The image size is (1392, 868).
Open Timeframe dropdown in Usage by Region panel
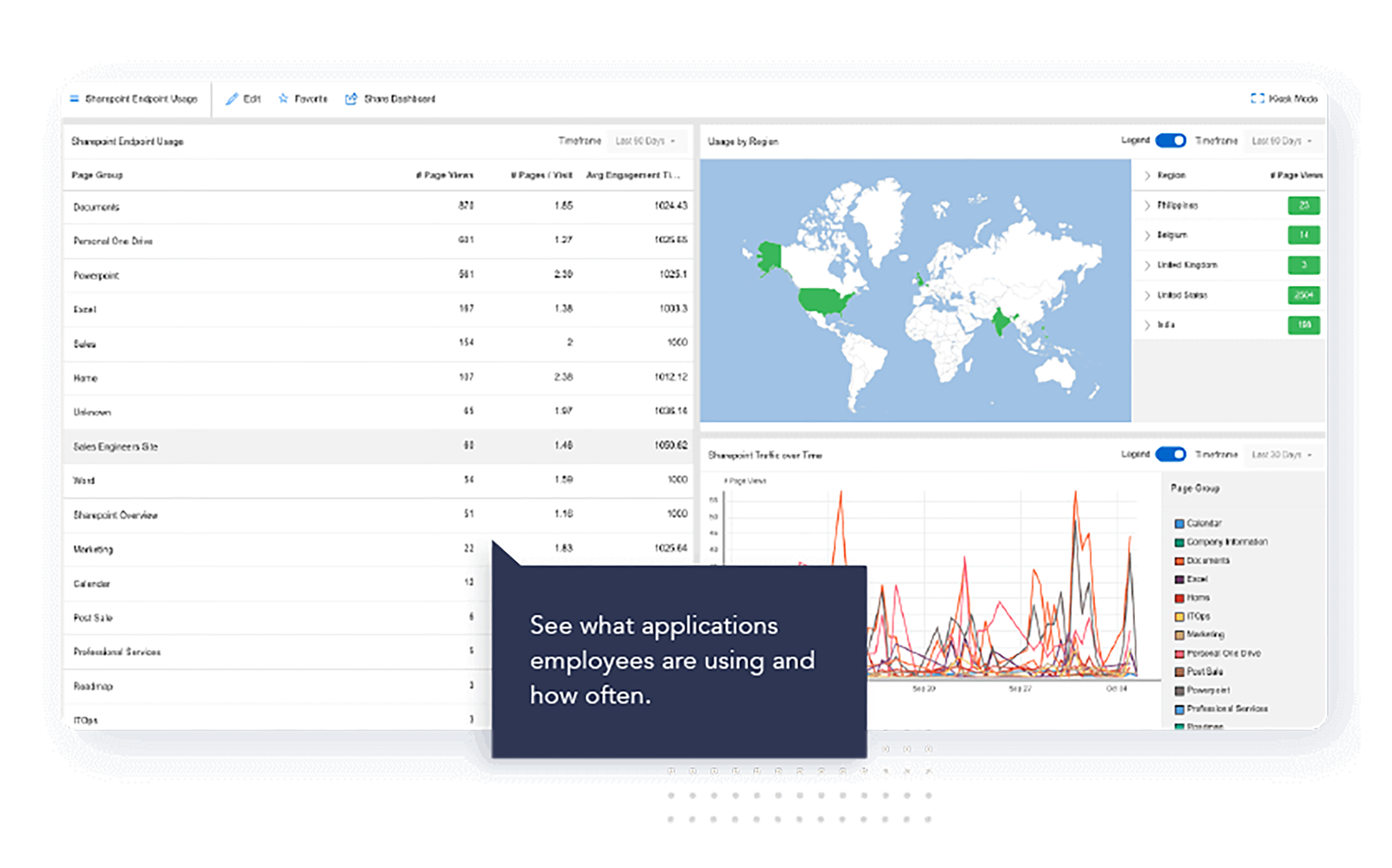pyautogui.click(x=1283, y=141)
